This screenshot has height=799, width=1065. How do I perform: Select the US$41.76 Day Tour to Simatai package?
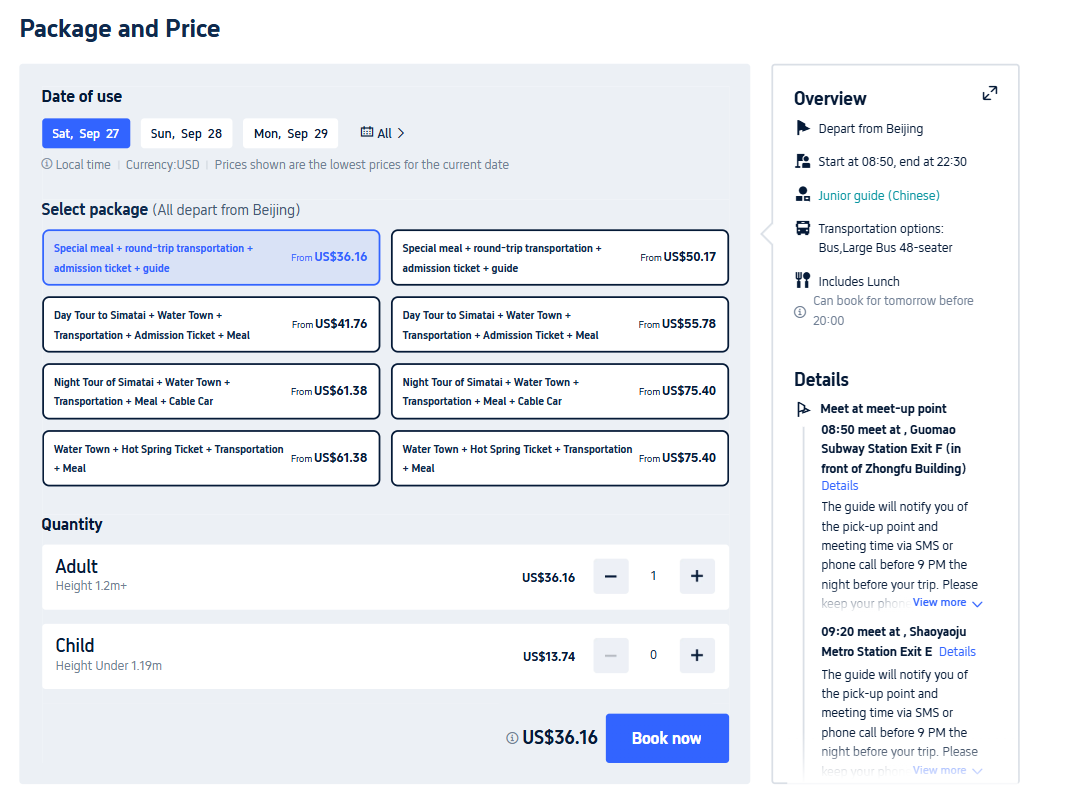(x=211, y=324)
